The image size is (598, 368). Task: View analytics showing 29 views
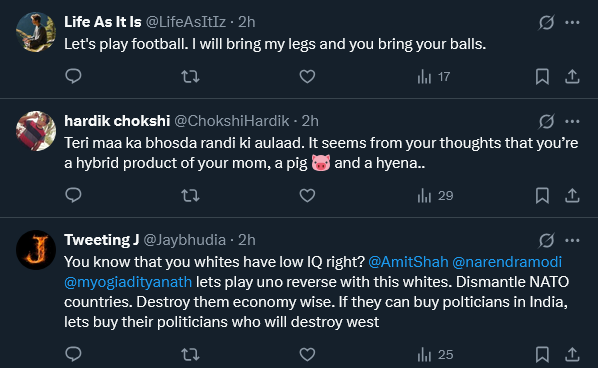click(x=435, y=196)
